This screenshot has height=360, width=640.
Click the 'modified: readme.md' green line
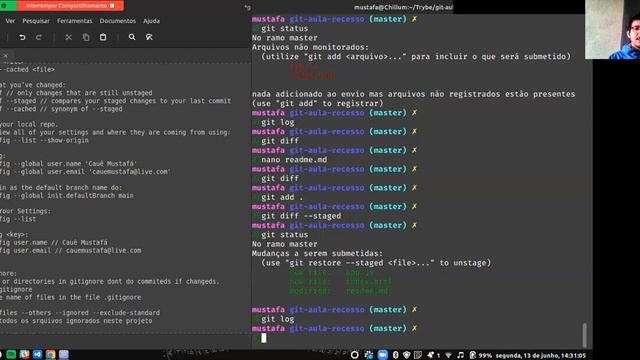(339, 291)
